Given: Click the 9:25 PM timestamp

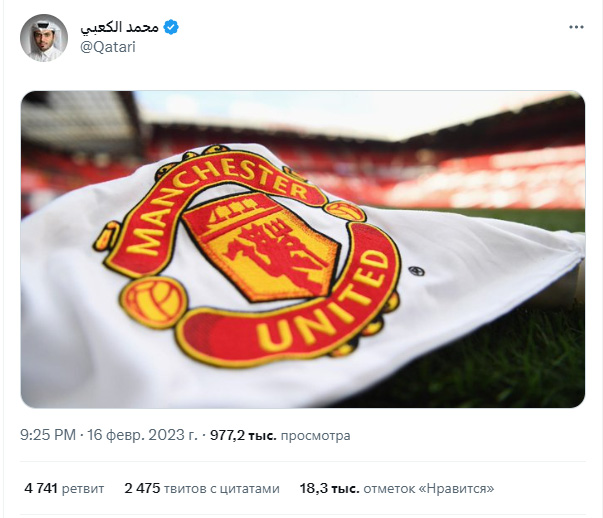Looking at the screenshot, I should pos(48,435).
